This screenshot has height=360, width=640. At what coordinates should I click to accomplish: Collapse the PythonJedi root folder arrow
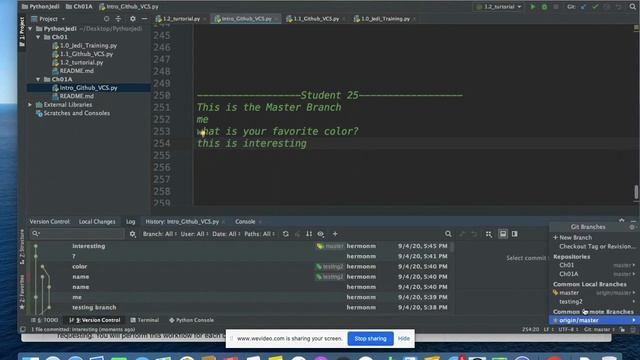(x=30, y=29)
